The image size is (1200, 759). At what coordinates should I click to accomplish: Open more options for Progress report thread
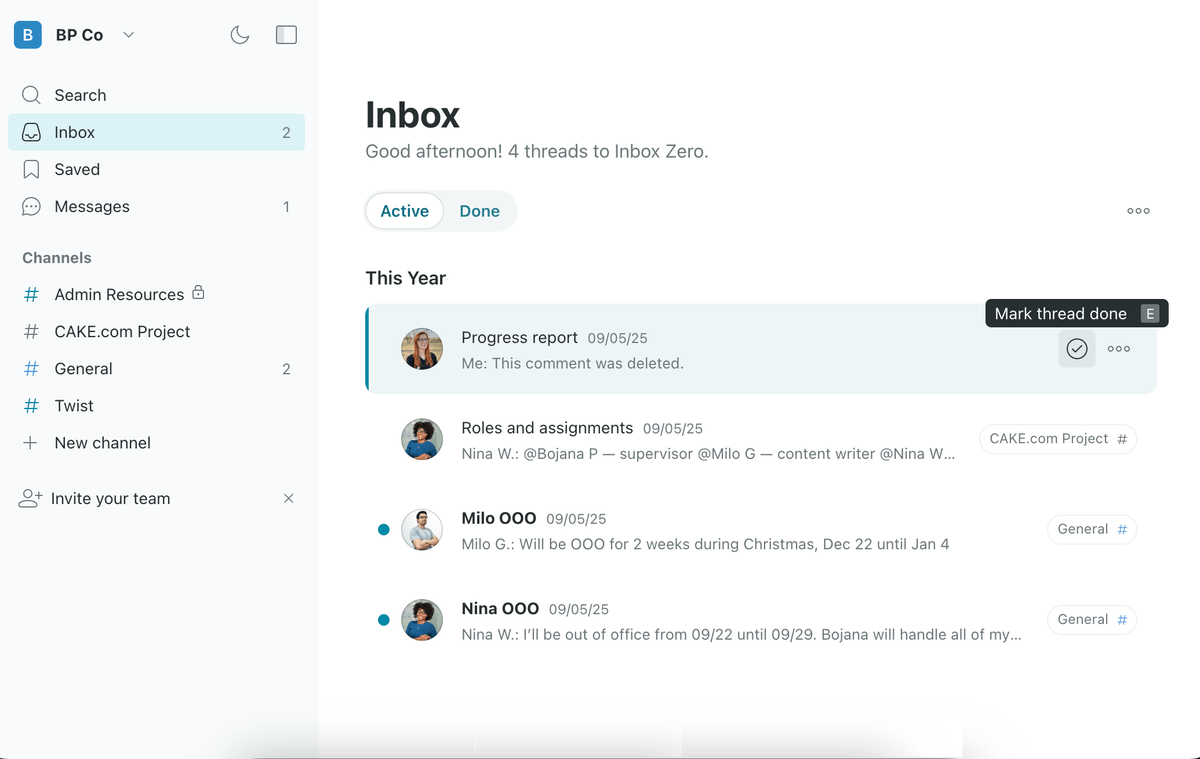(x=1119, y=349)
